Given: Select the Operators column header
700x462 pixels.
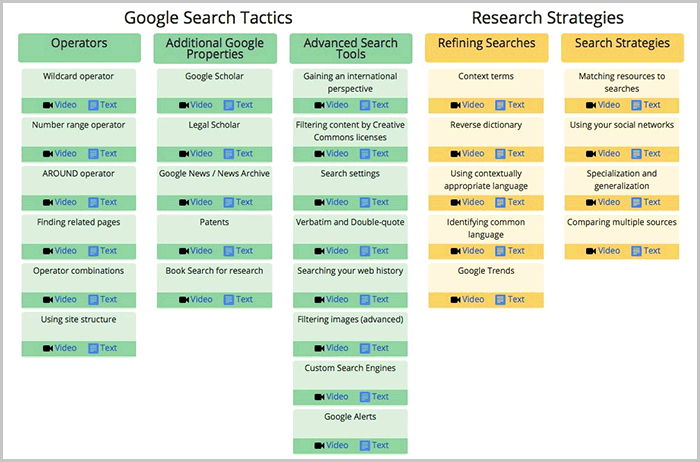Looking at the screenshot, I should tap(79, 43).
